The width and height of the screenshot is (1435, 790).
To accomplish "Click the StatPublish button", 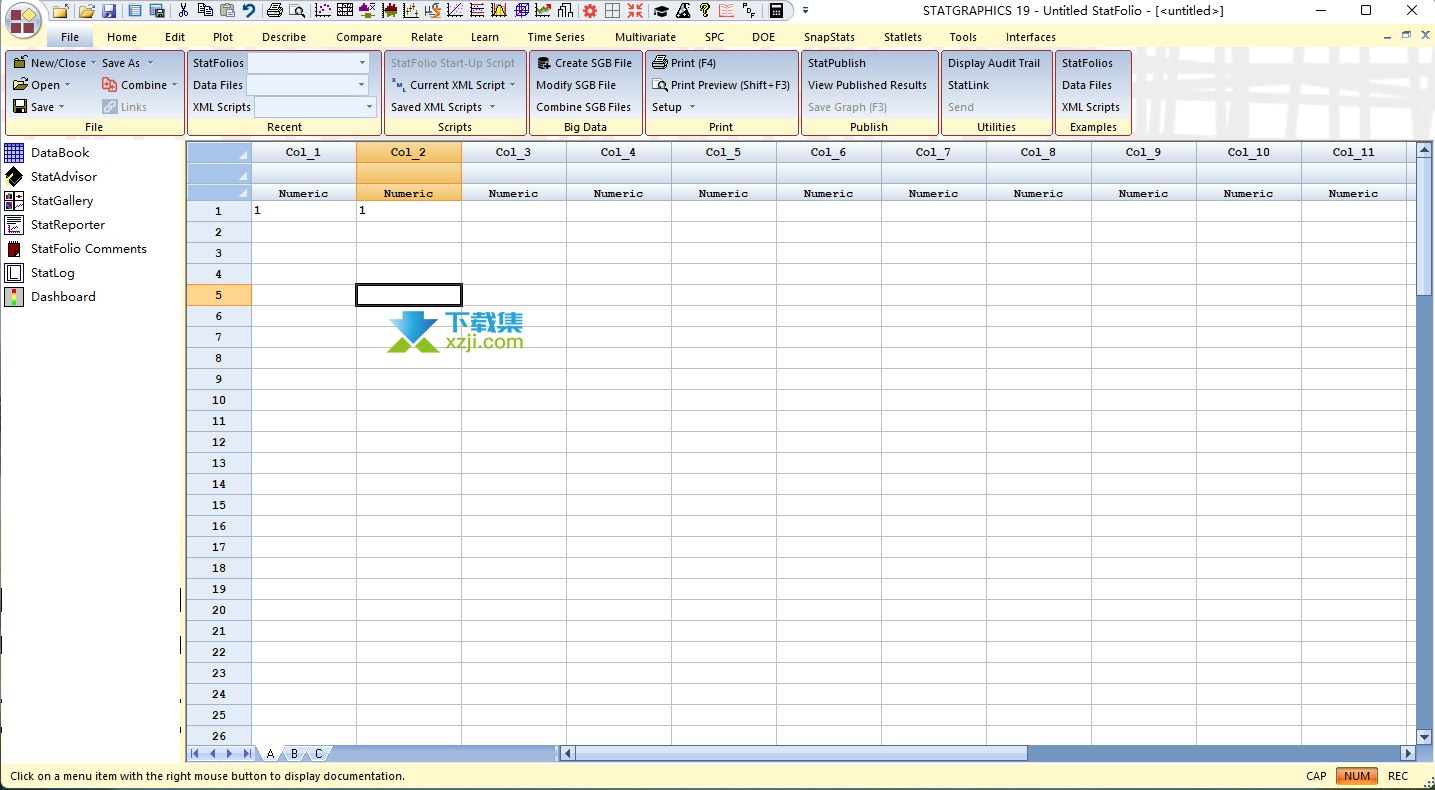I will click(837, 63).
